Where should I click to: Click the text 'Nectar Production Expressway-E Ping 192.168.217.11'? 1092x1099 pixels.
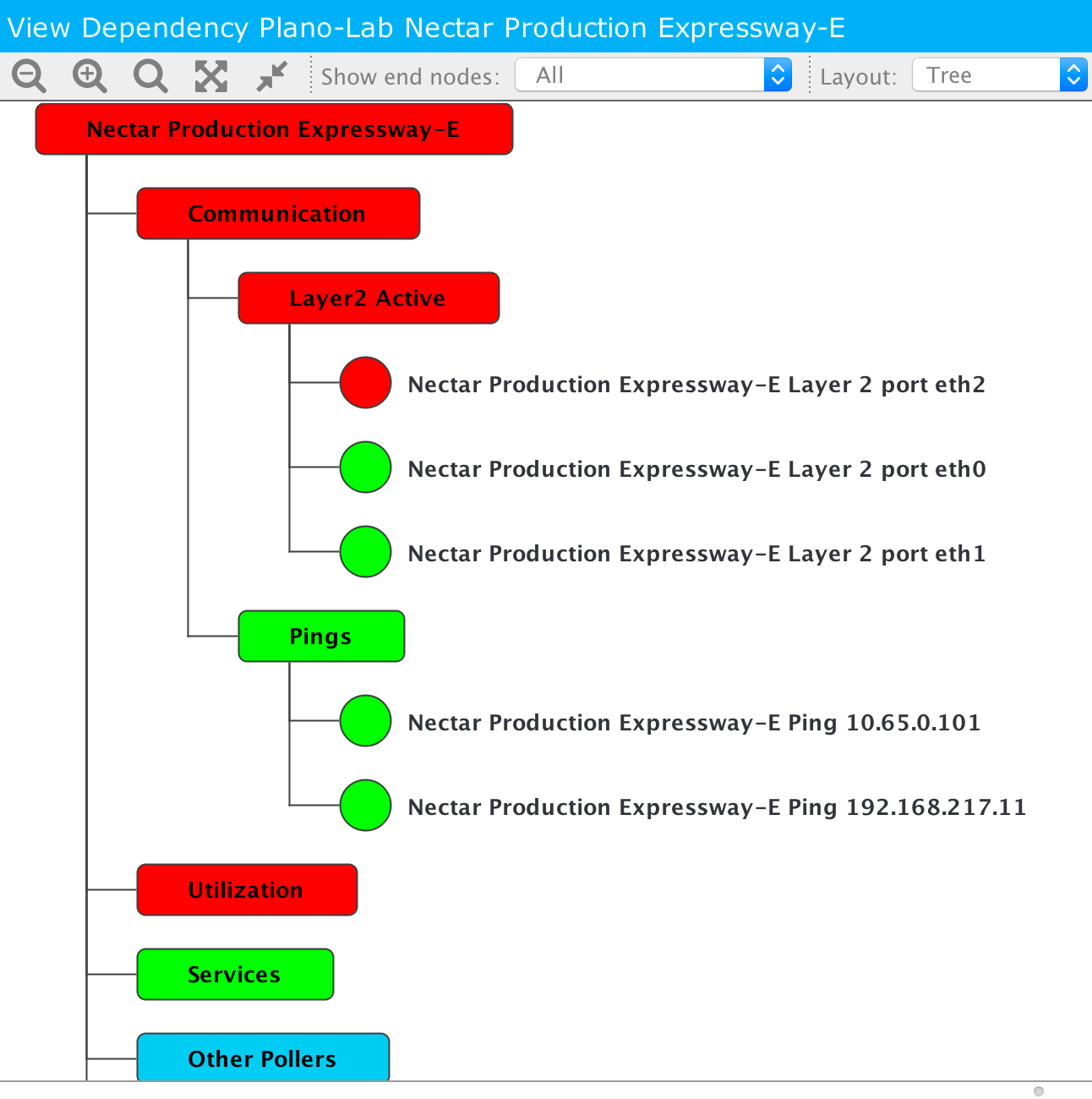click(717, 807)
